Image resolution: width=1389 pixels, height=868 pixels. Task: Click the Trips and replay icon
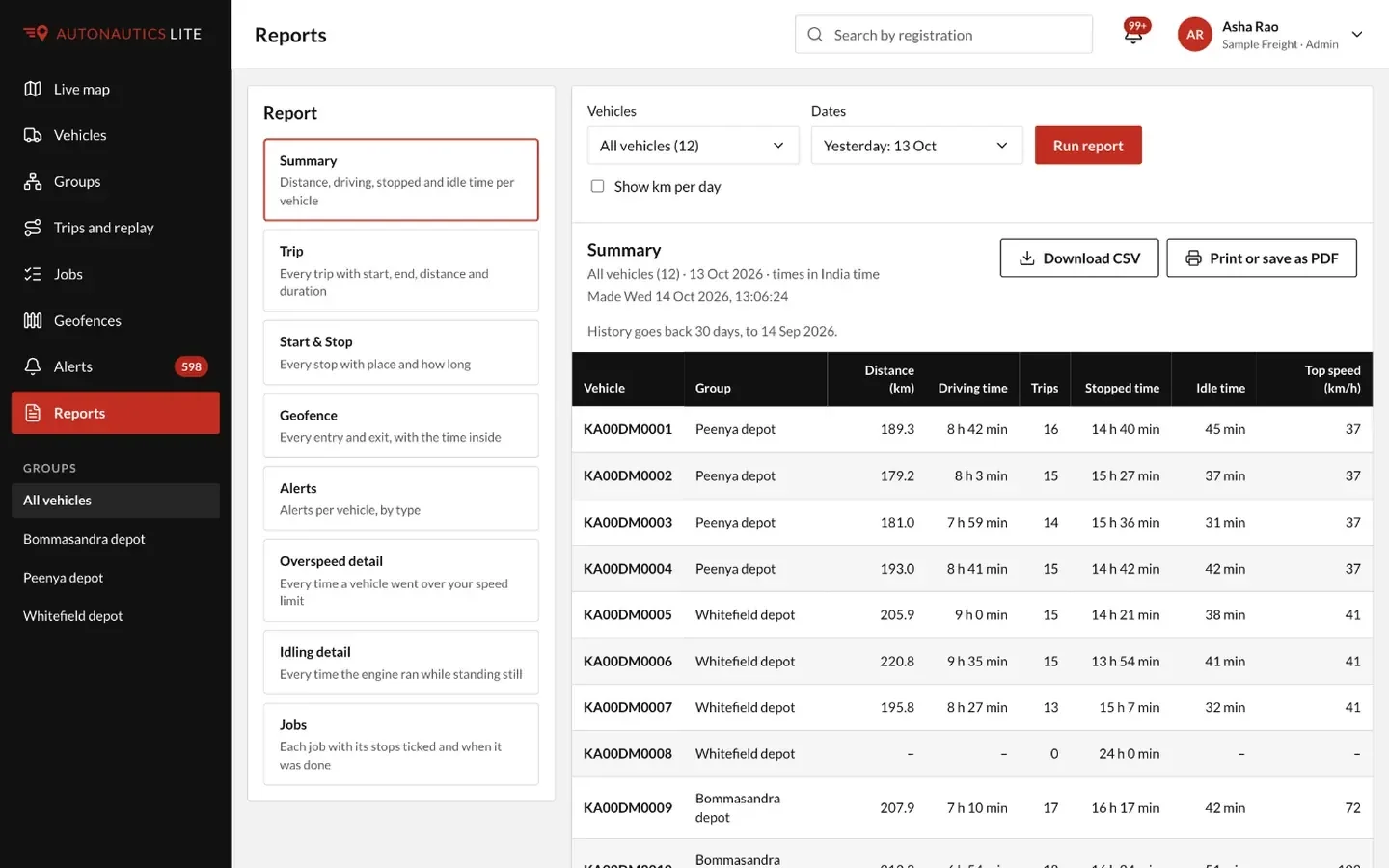point(33,228)
